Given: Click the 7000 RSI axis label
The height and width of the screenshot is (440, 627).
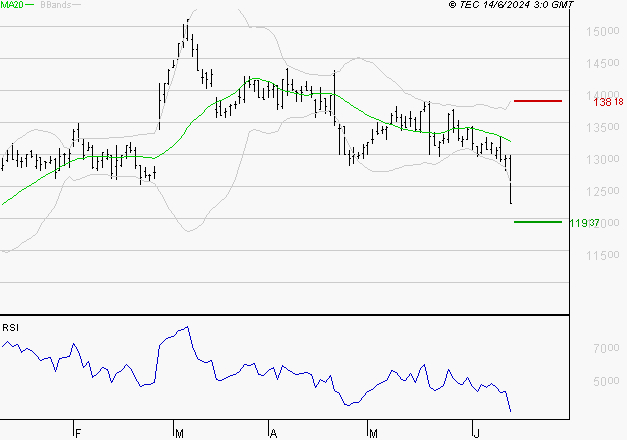Looking at the screenshot, I should point(606,349).
